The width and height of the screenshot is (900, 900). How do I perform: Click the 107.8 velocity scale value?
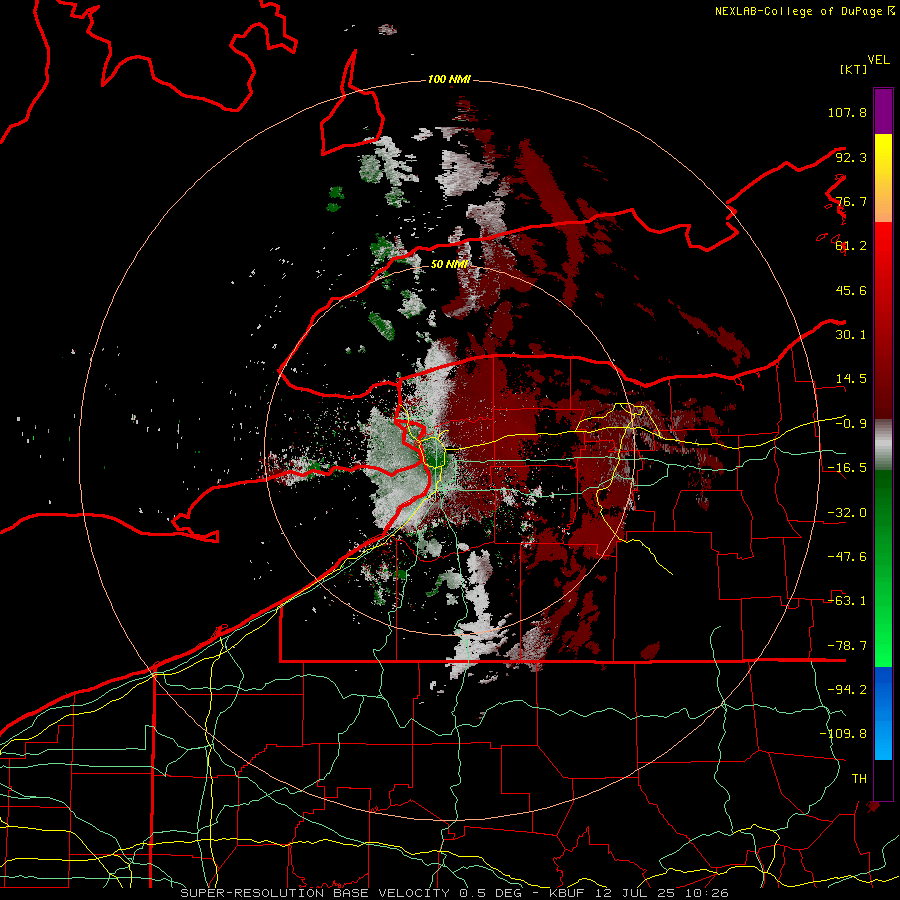click(x=847, y=112)
